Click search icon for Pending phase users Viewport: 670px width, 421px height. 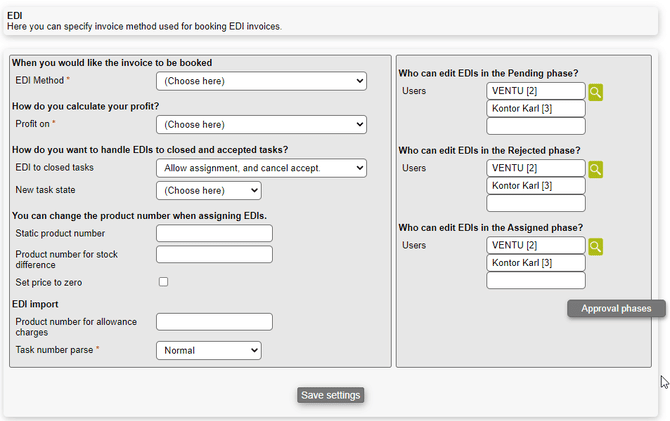click(x=595, y=92)
